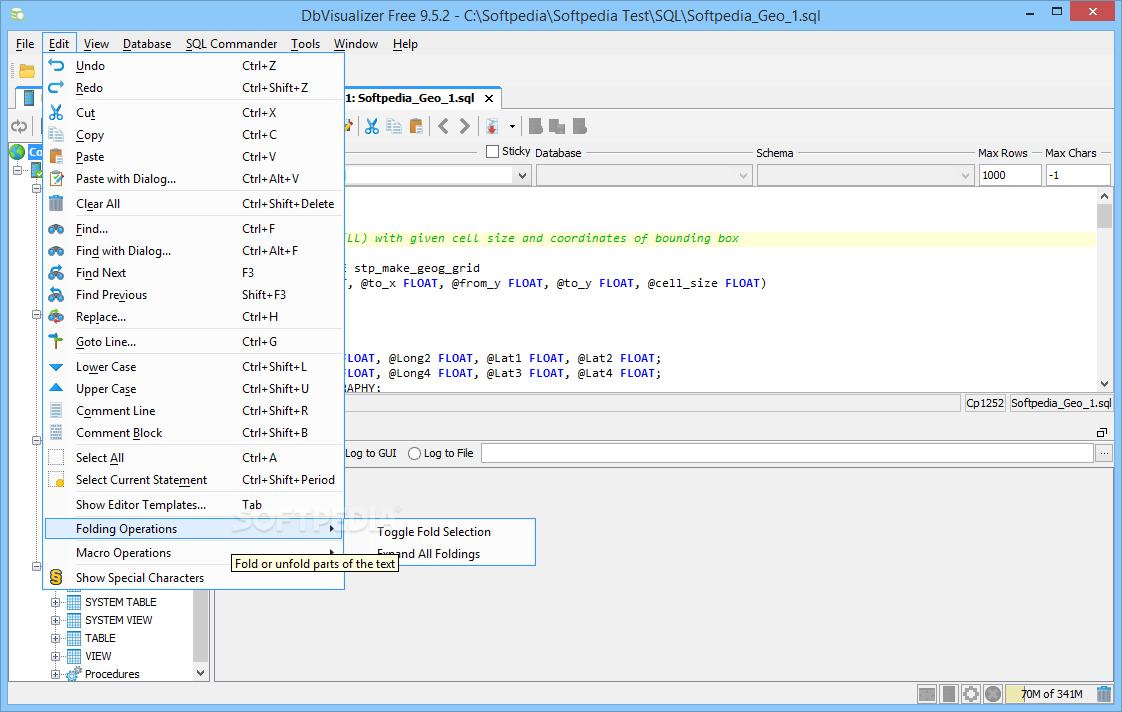Expand the SYSTEM VIEW tree node
The image size is (1122, 712).
coord(55,620)
